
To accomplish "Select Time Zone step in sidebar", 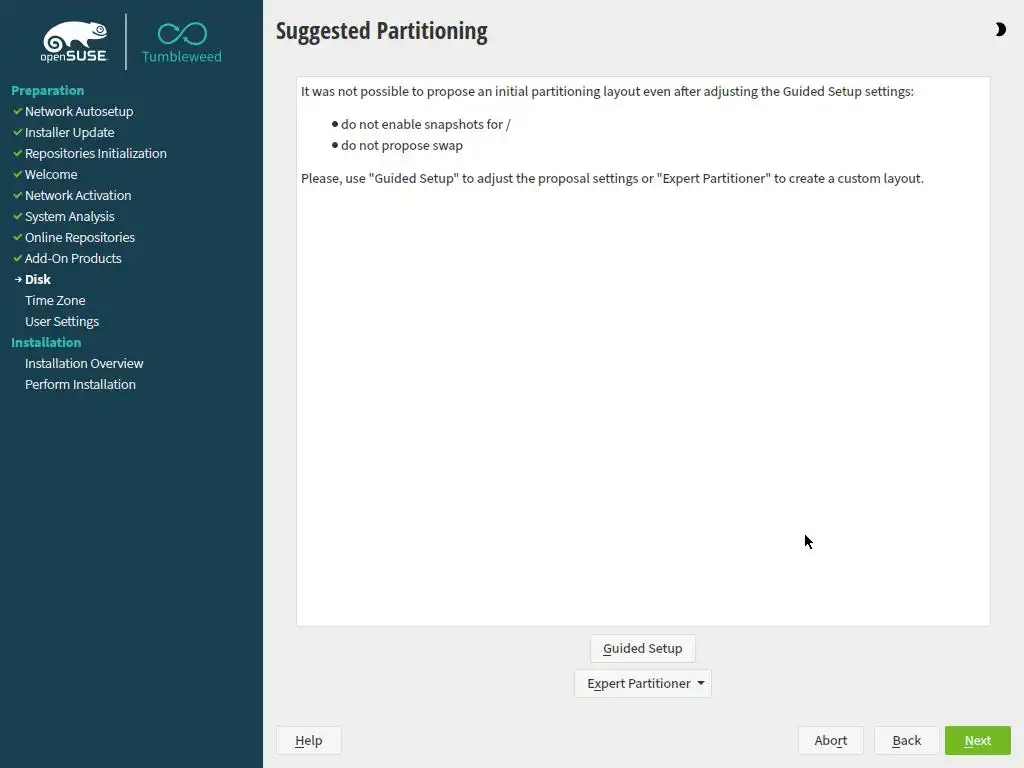I will (x=55, y=300).
